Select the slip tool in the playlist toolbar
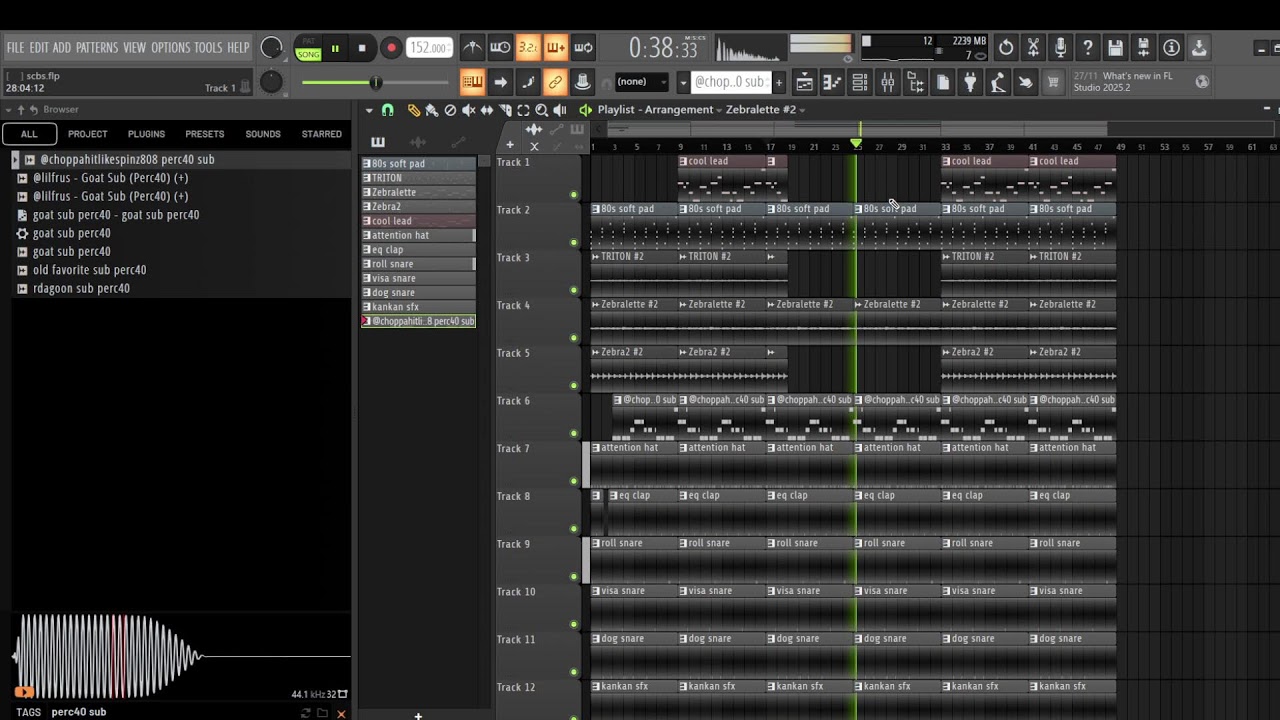 487,110
